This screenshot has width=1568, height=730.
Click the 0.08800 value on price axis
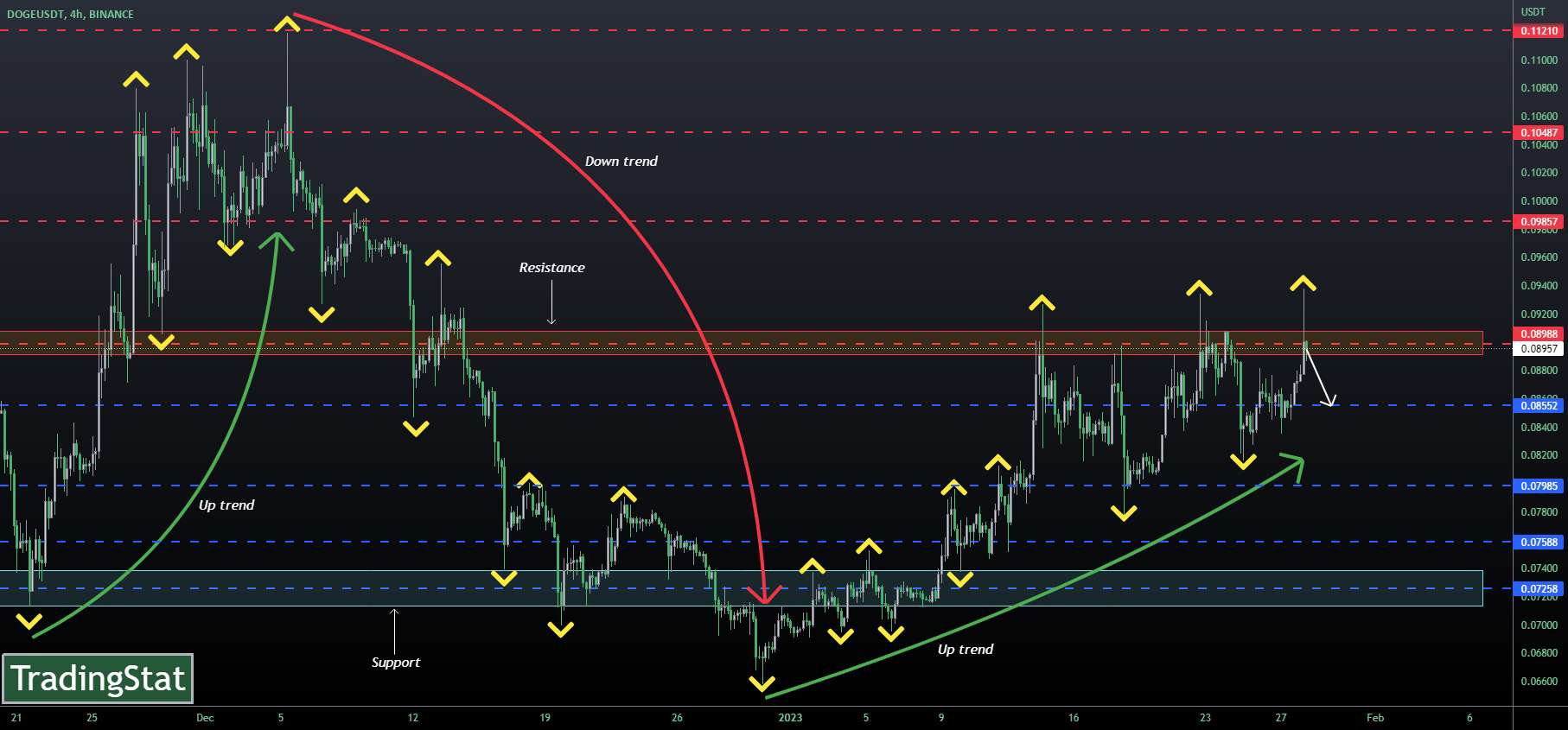point(1539,371)
